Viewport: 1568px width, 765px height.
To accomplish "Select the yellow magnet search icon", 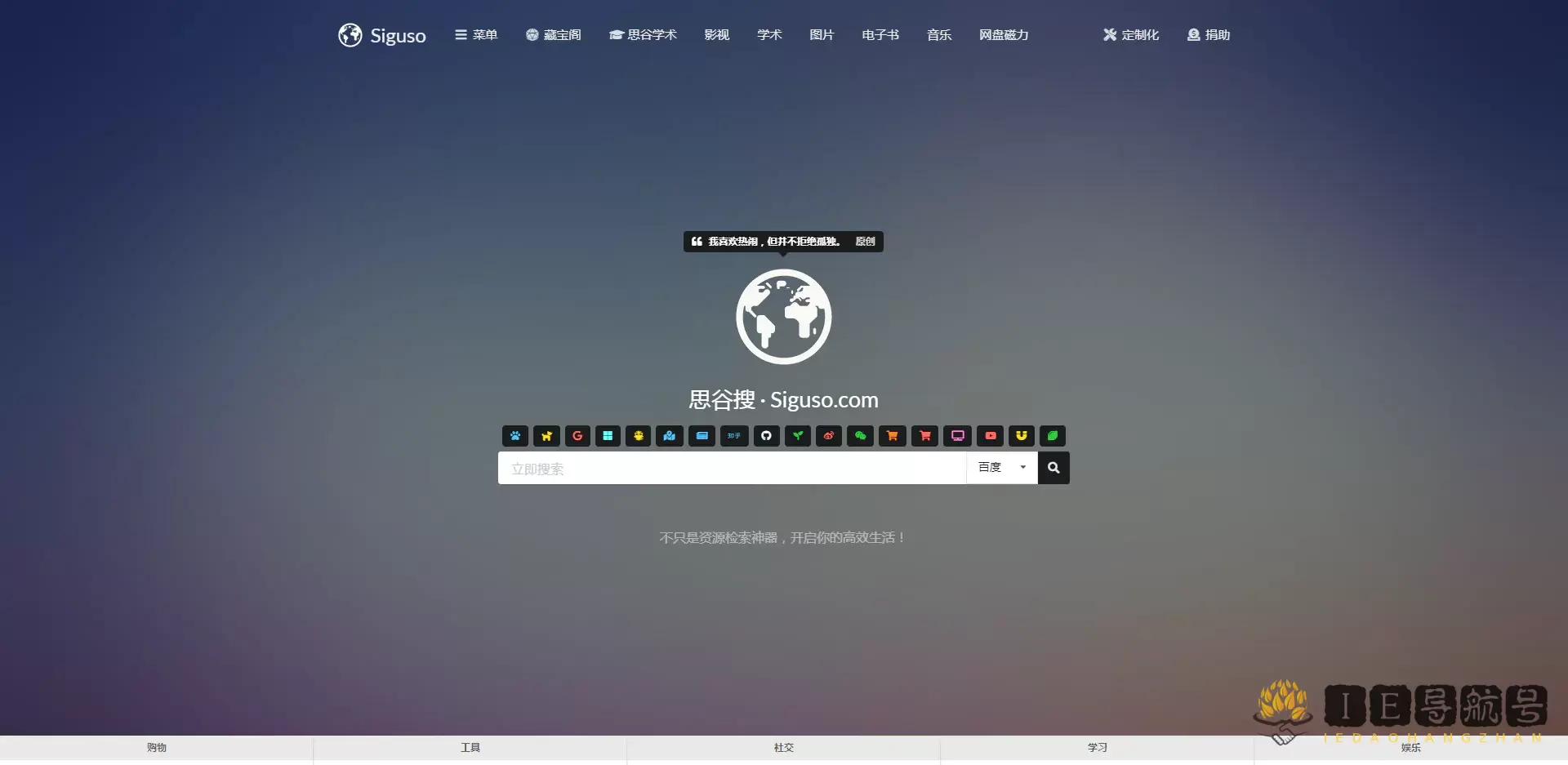I will click(1021, 436).
